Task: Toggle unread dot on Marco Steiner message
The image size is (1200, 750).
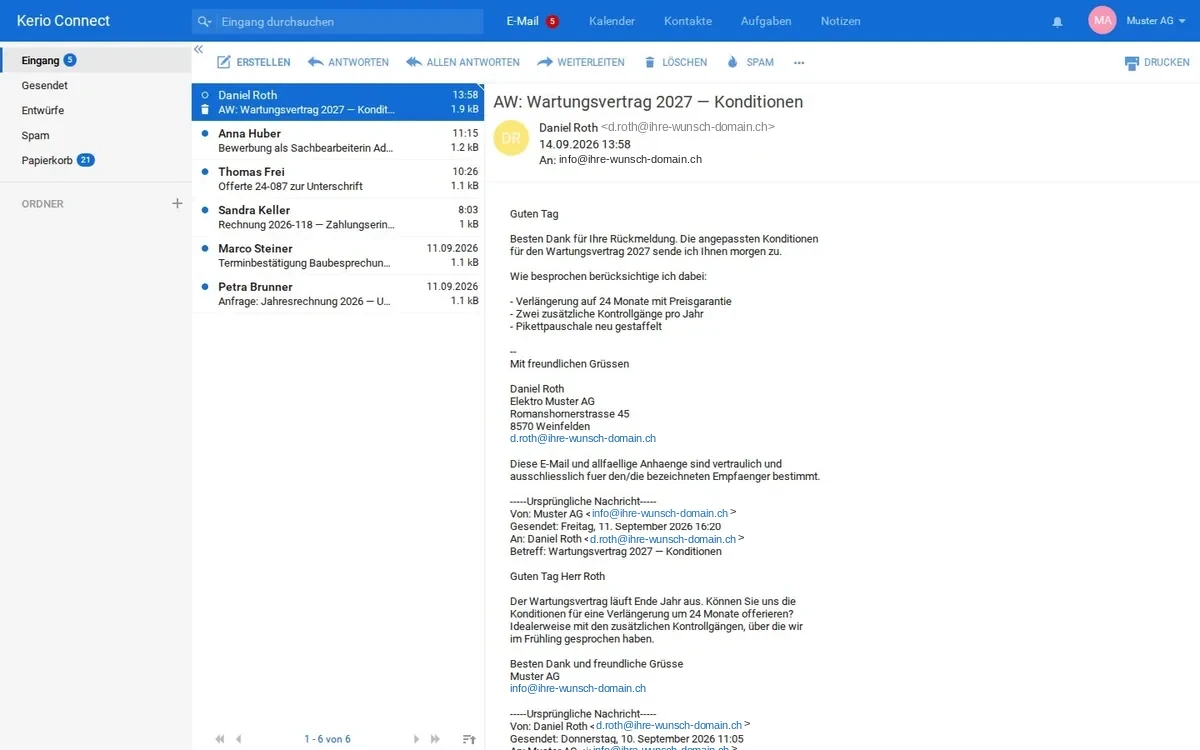Action: (205, 248)
